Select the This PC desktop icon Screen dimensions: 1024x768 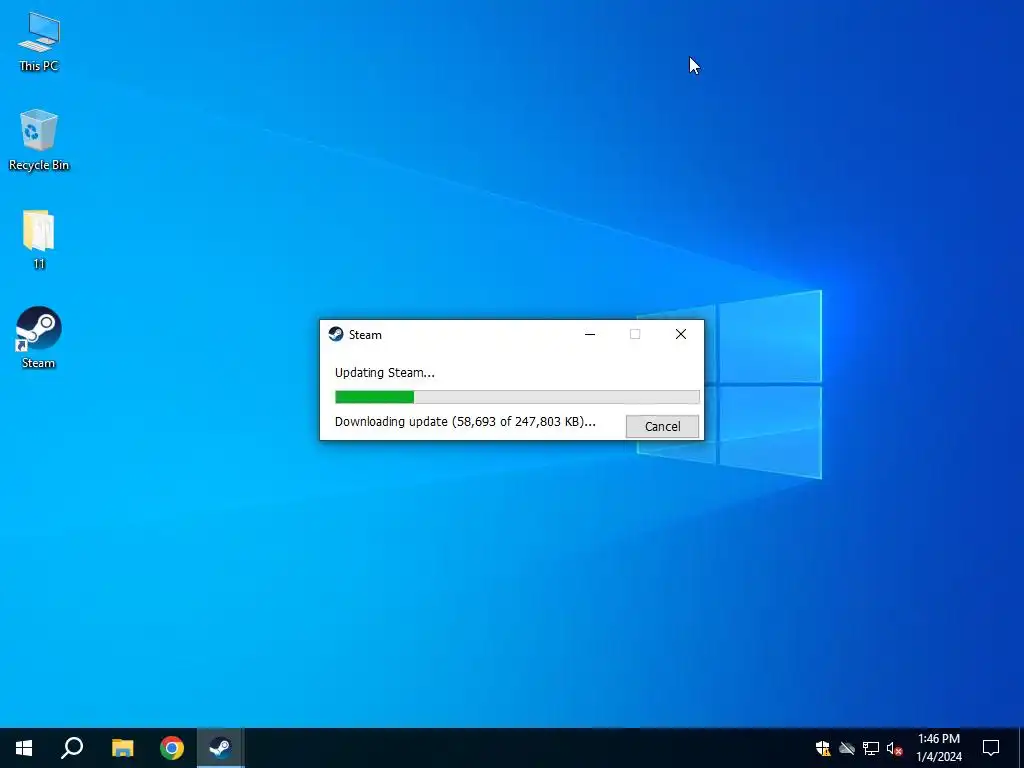(39, 42)
